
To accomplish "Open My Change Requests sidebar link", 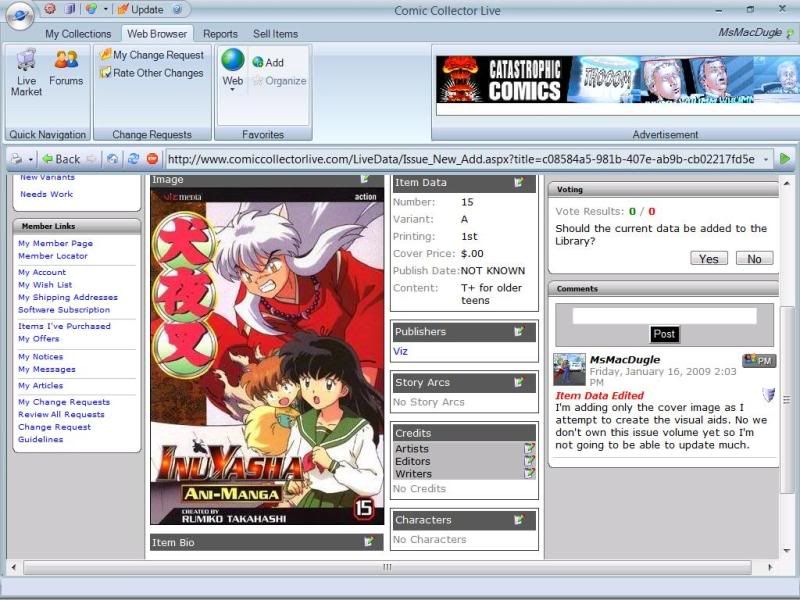I will 64,402.
